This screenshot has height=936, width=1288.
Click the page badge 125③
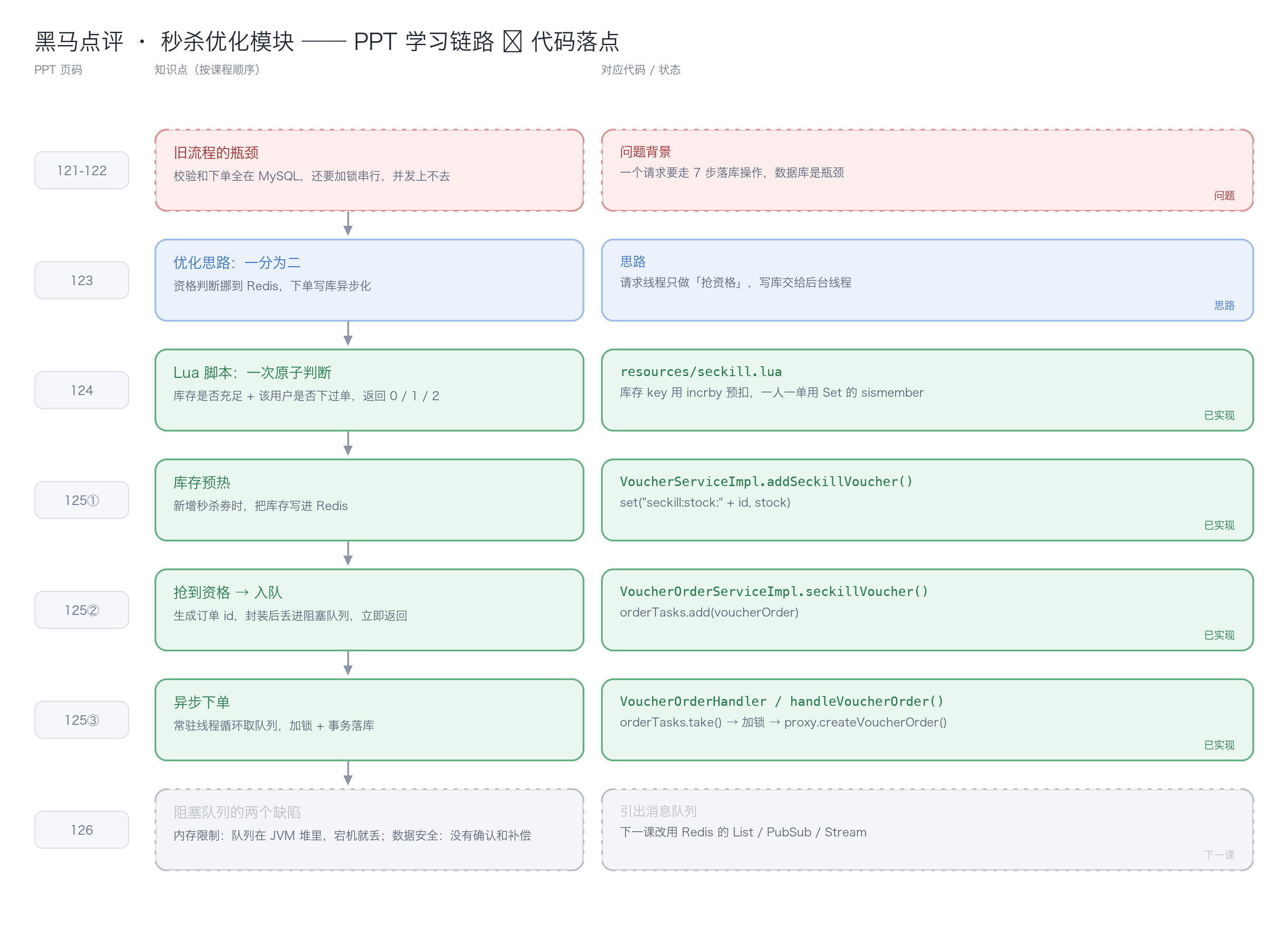[82, 720]
